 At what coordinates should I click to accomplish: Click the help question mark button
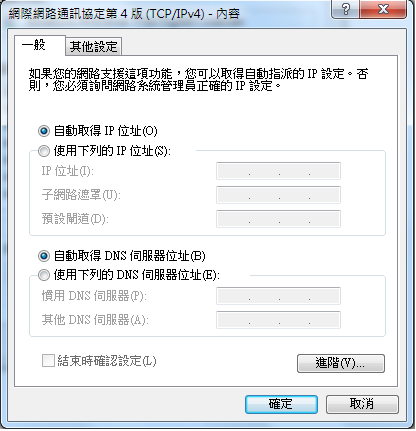tap(345, 9)
